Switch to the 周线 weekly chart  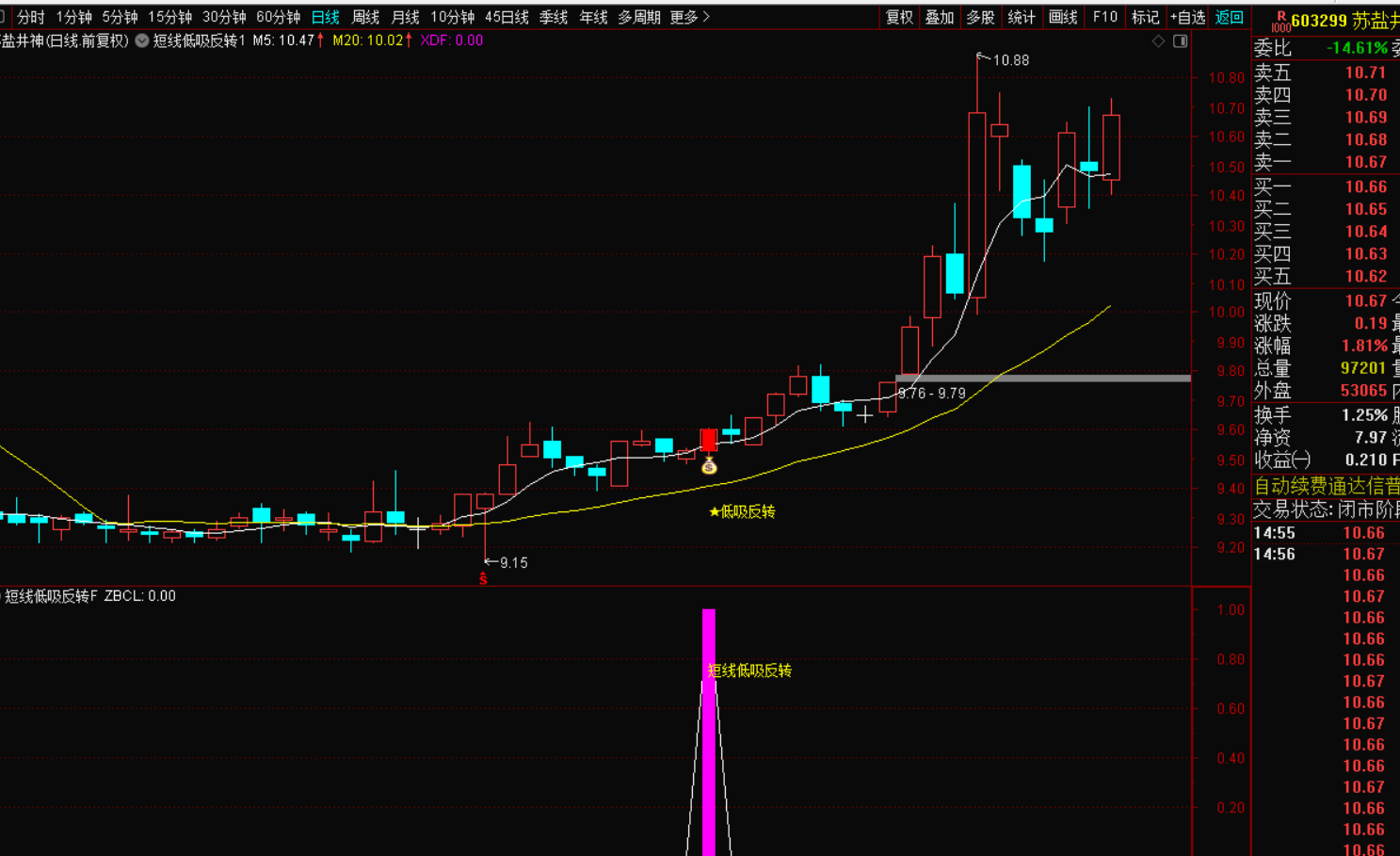(365, 17)
